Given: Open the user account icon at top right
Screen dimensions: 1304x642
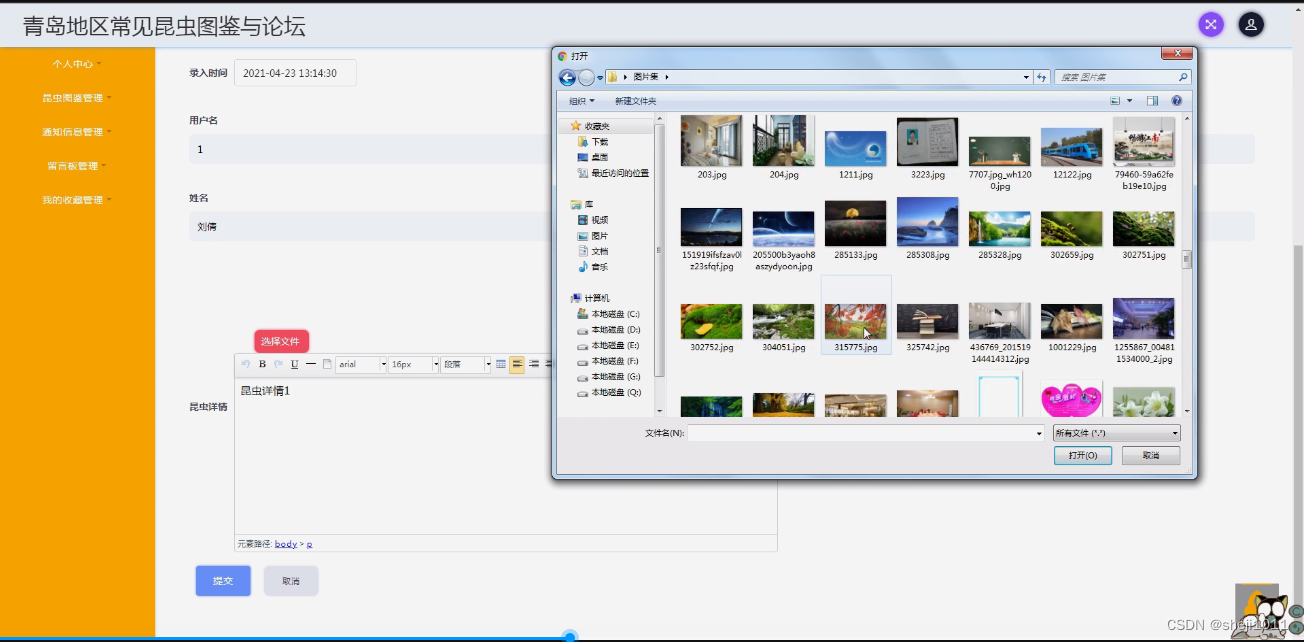Looking at the screenshot, I should click(1250, 23).
